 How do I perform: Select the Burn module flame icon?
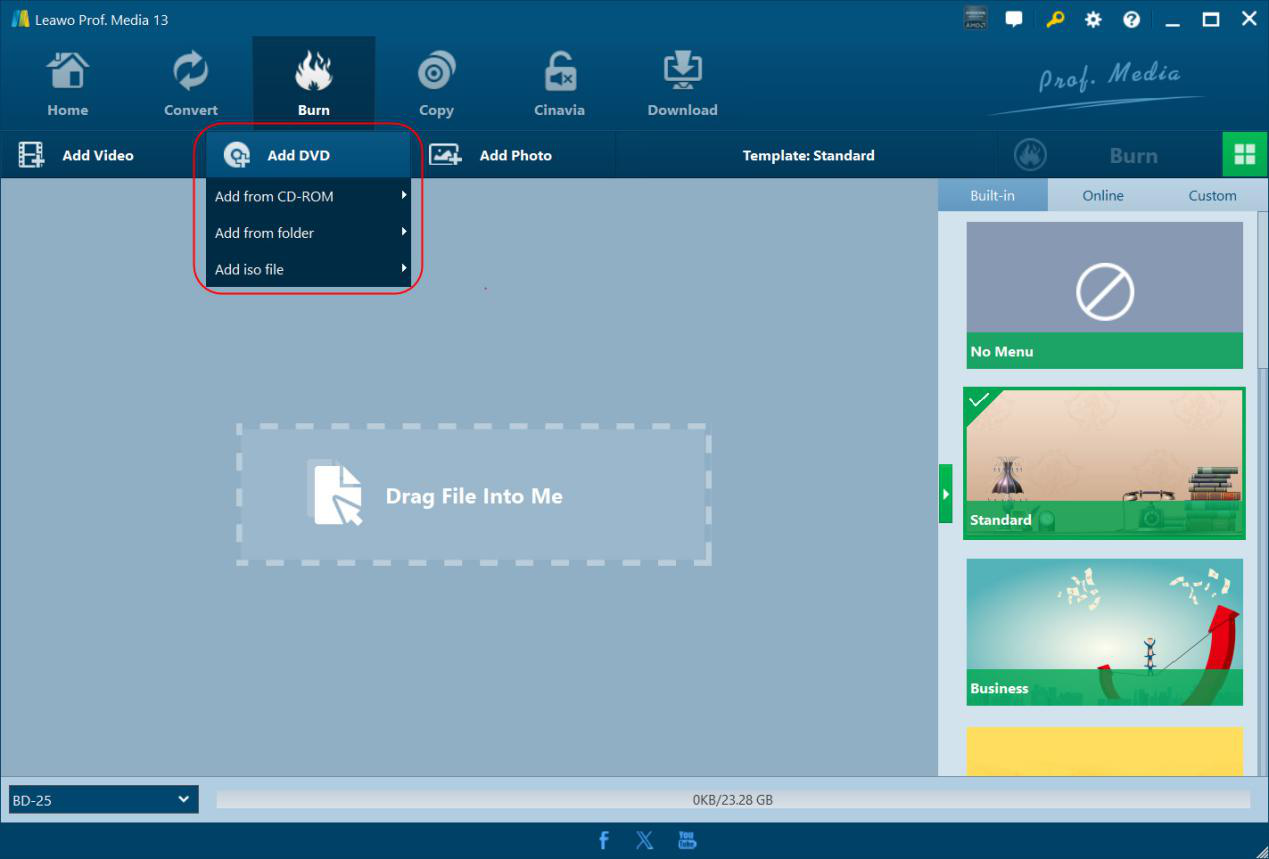[313, 73]
